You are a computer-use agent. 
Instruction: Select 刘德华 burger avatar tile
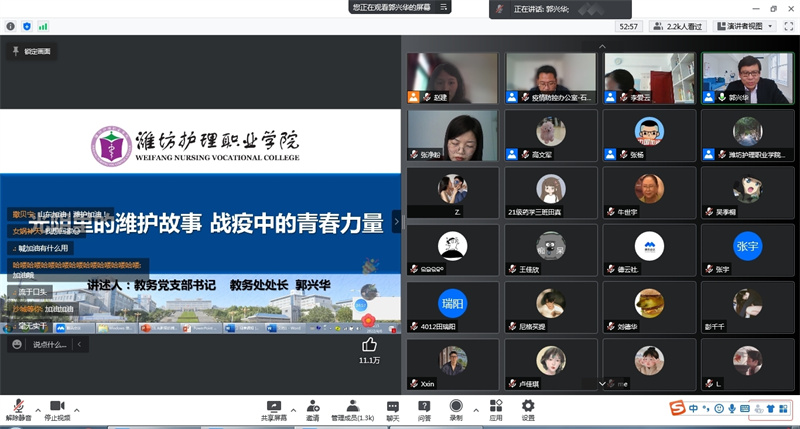pos(649,308)
